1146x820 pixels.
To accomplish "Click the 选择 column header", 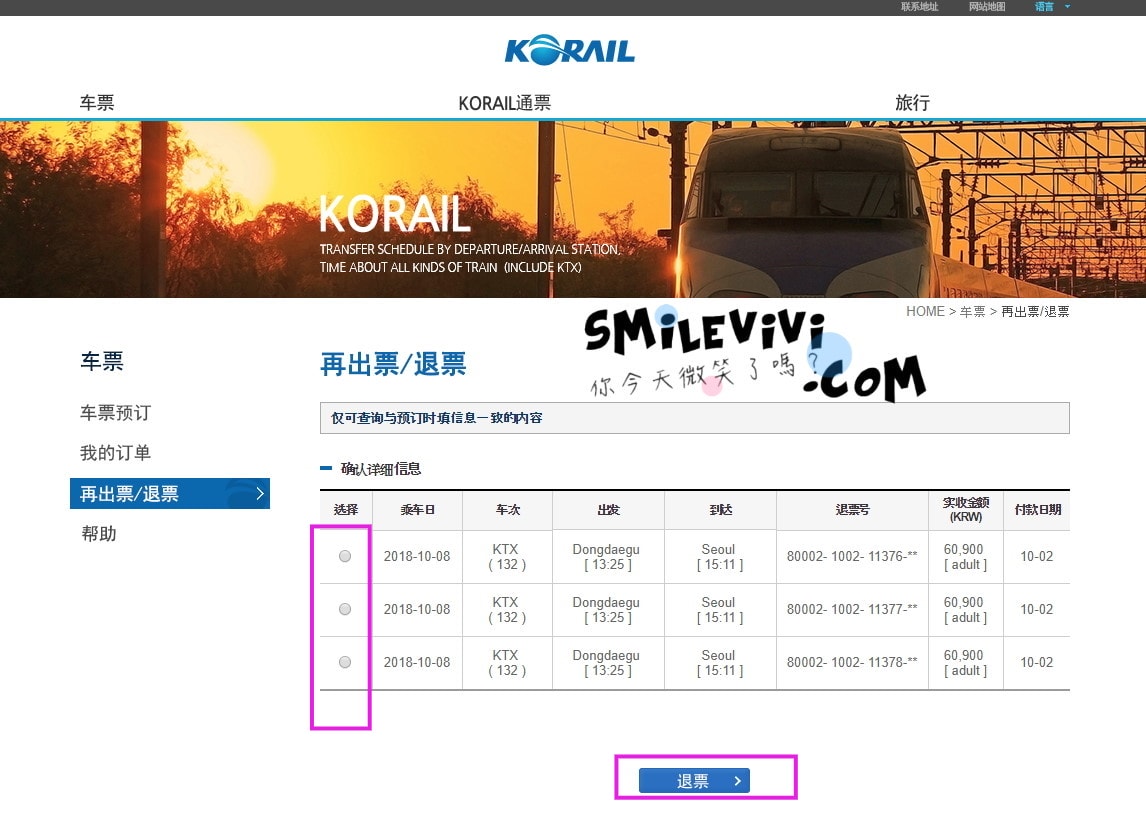I will pyautogui.click(x=346, y=509).
